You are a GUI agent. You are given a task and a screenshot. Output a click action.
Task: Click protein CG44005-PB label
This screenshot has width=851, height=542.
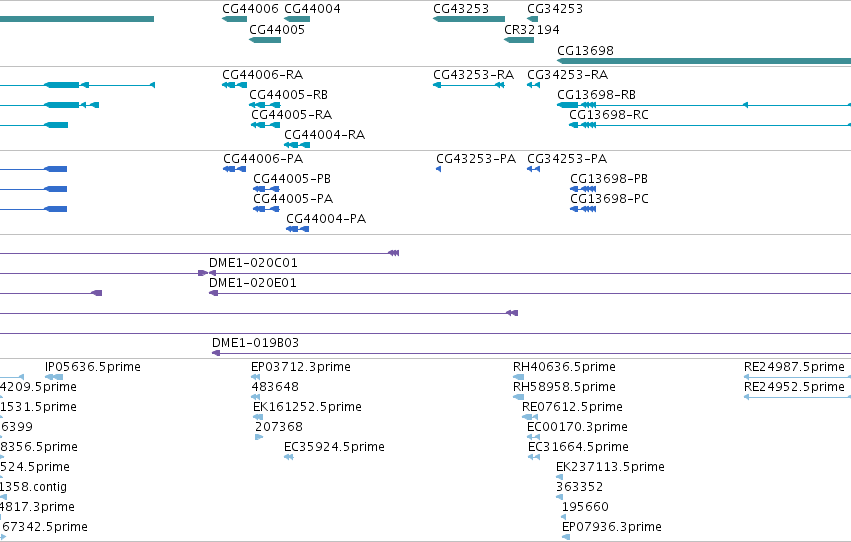(292, 178)
